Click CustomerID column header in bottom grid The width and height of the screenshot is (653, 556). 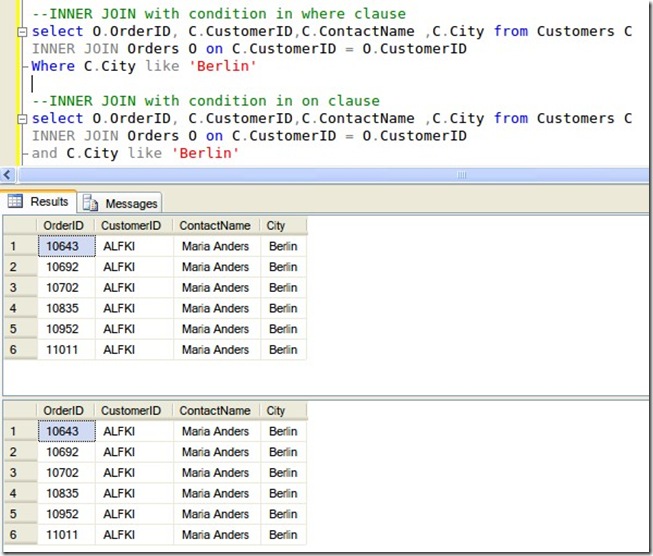tap(131, 410)
